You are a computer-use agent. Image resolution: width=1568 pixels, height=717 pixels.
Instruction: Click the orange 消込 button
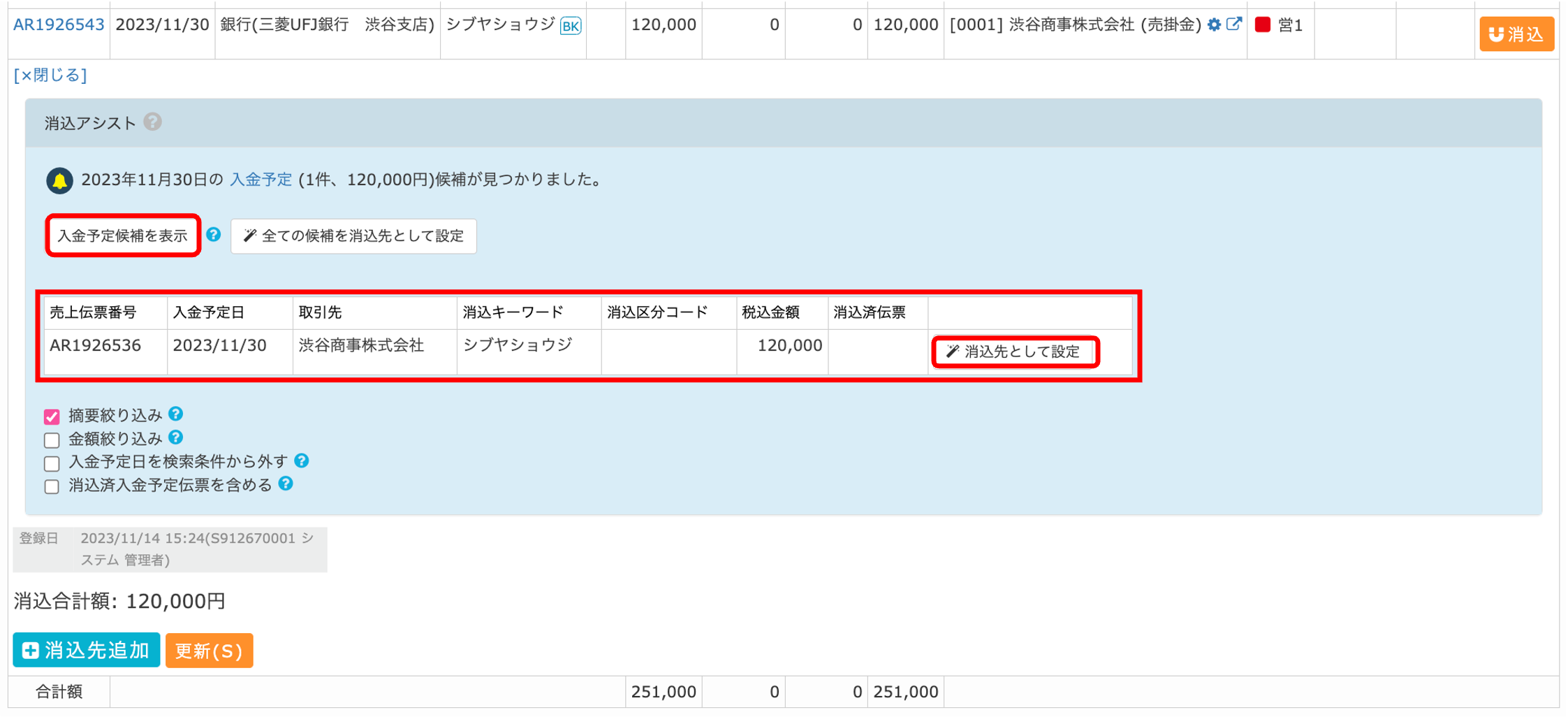[1516, 34]
